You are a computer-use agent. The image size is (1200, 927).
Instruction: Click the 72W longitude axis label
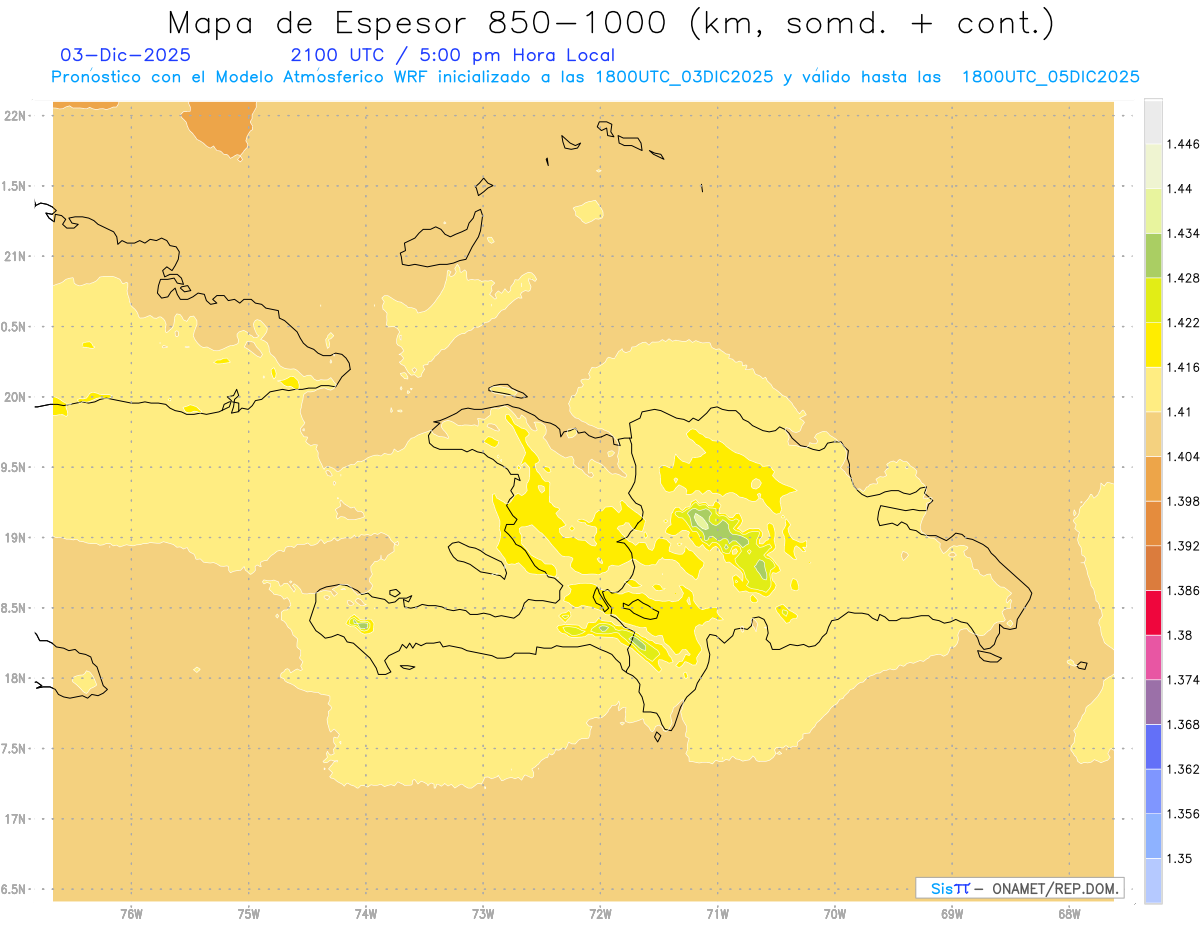(600, 912)
